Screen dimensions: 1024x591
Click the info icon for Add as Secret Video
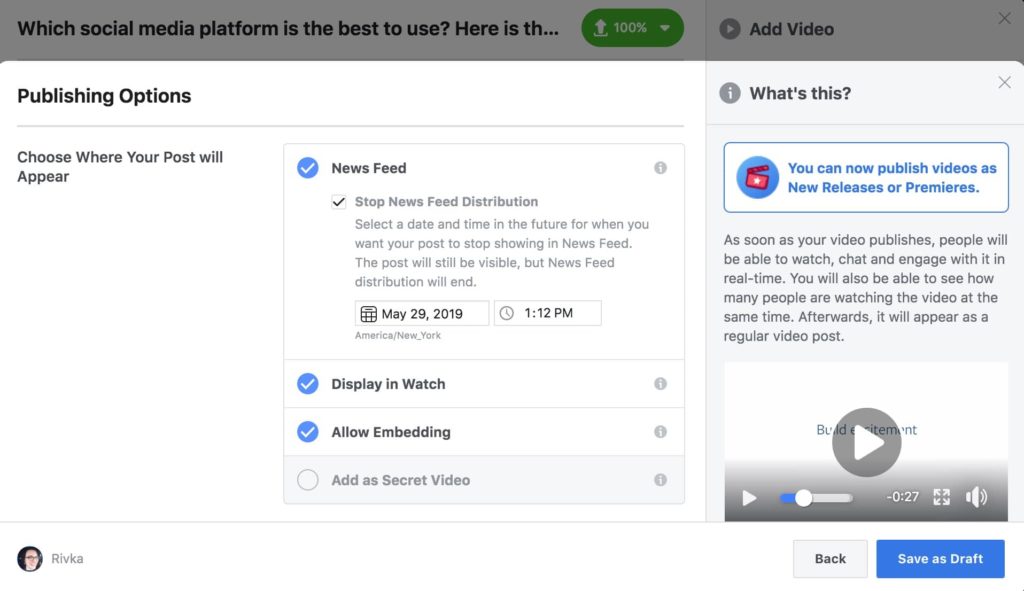point(660,480)
